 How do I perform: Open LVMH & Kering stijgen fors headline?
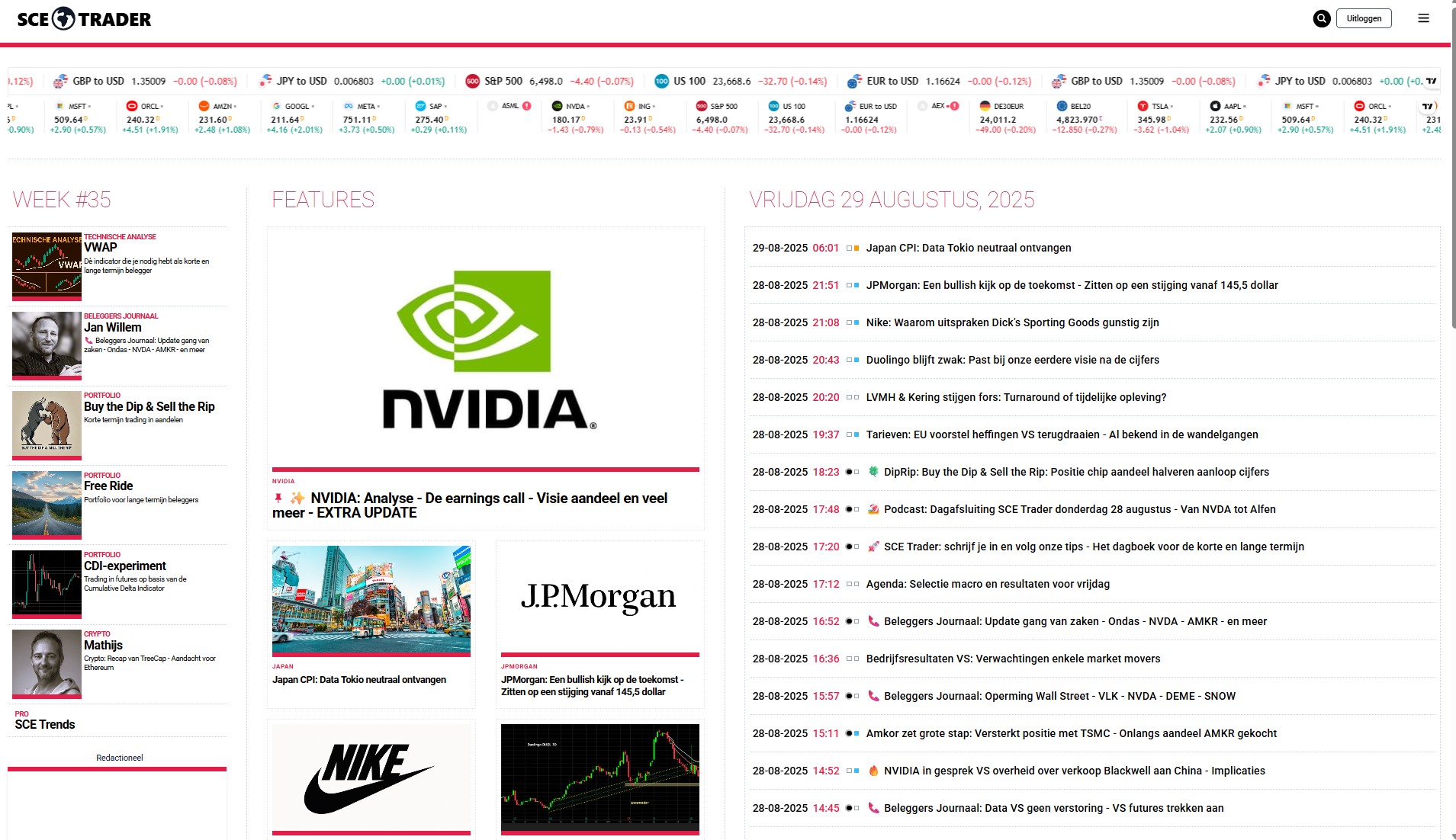[1016, 397]
